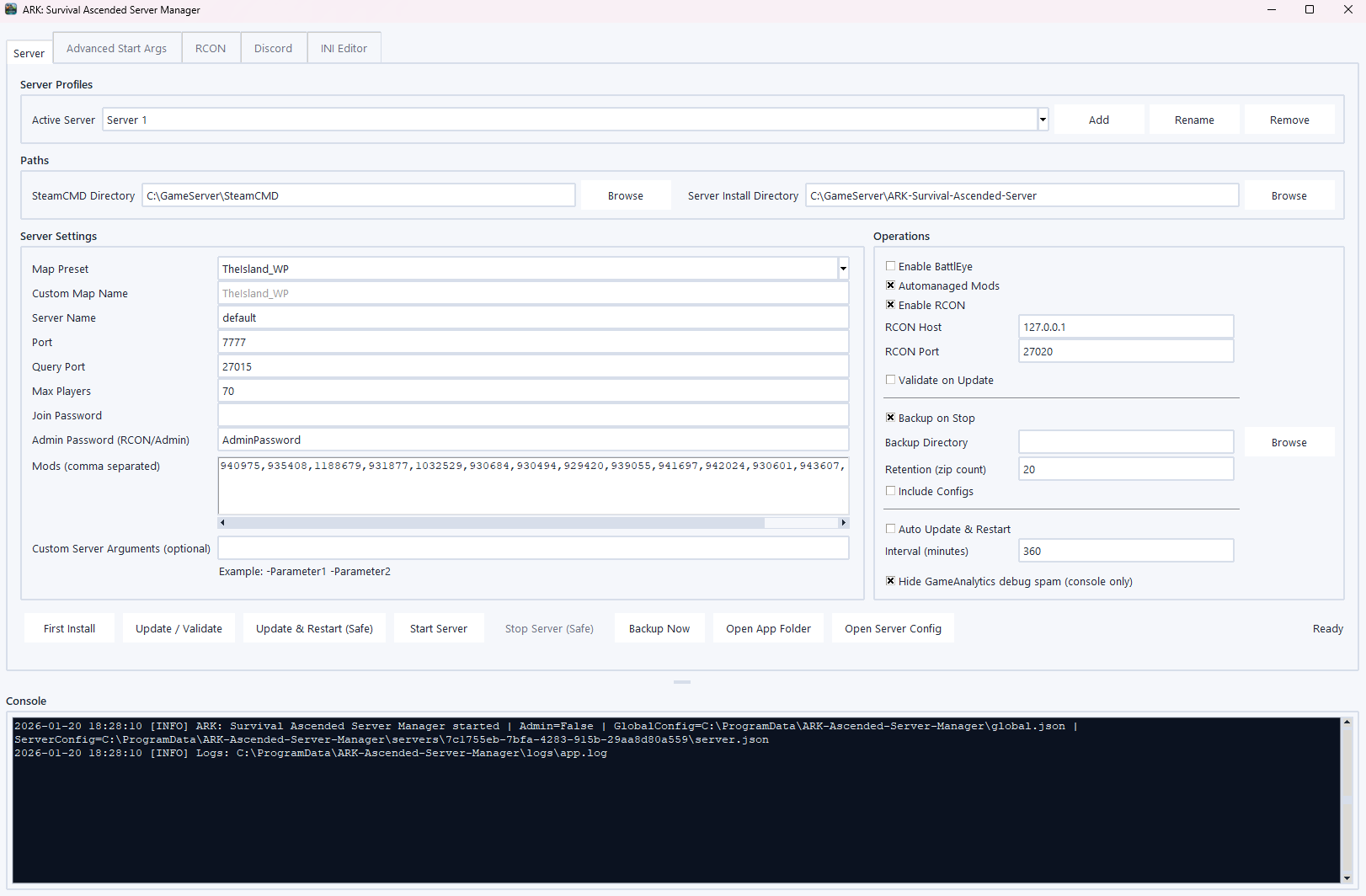Click console scrollbar down arrow
This screenshot has width=1366, height=896.
(x=1347, y=877)
